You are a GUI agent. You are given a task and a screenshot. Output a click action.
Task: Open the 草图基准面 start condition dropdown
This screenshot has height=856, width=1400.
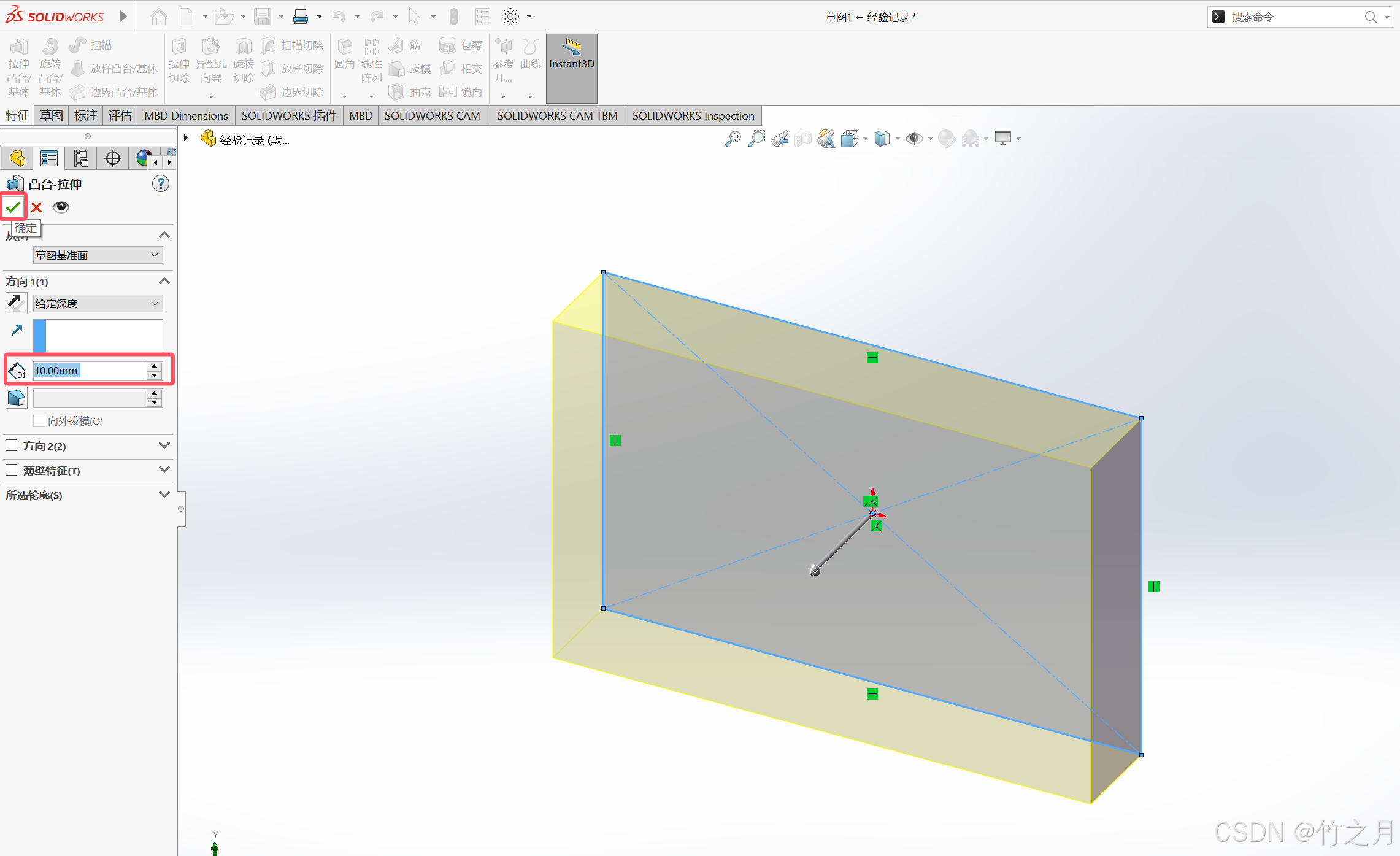(x=98, y=255)
